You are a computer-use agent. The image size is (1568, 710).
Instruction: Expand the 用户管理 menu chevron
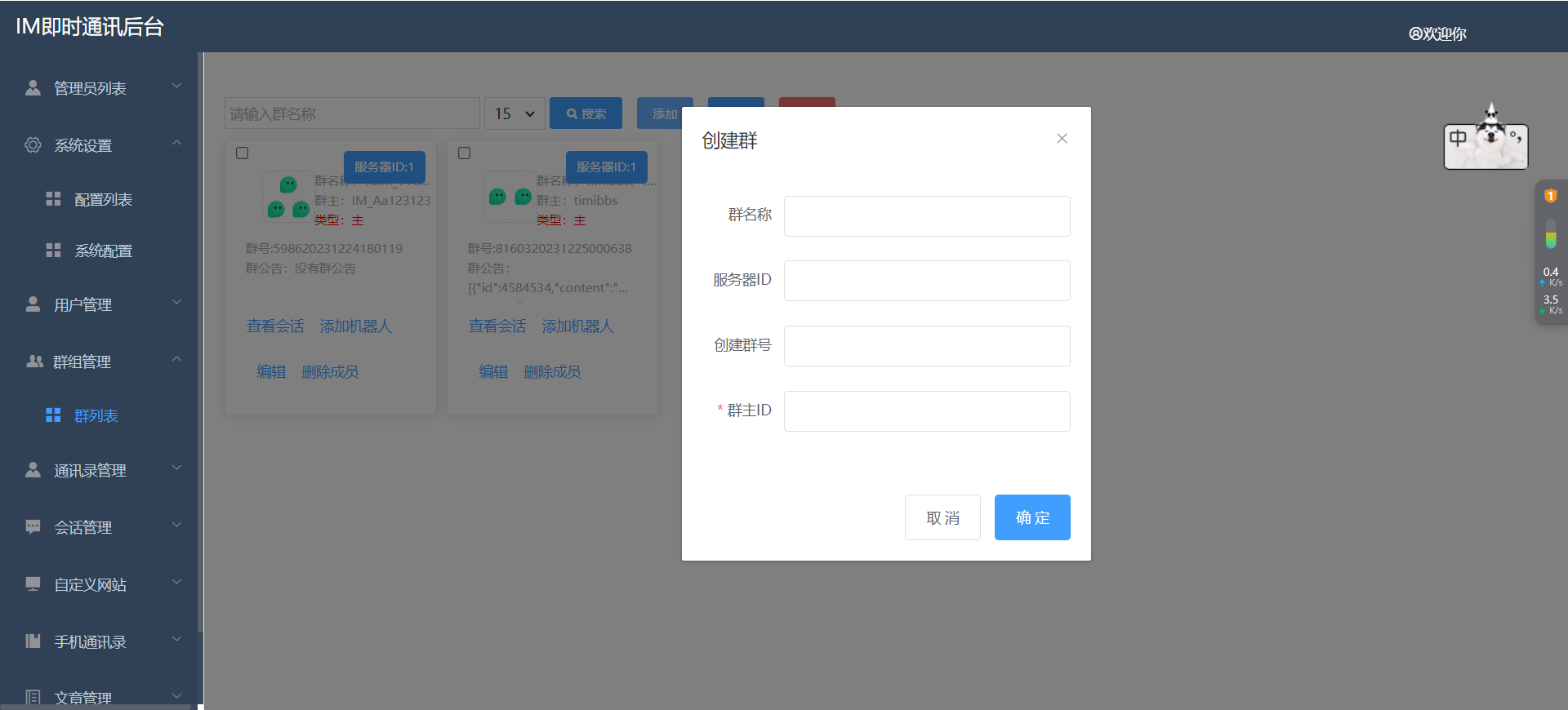pos(176,302)
